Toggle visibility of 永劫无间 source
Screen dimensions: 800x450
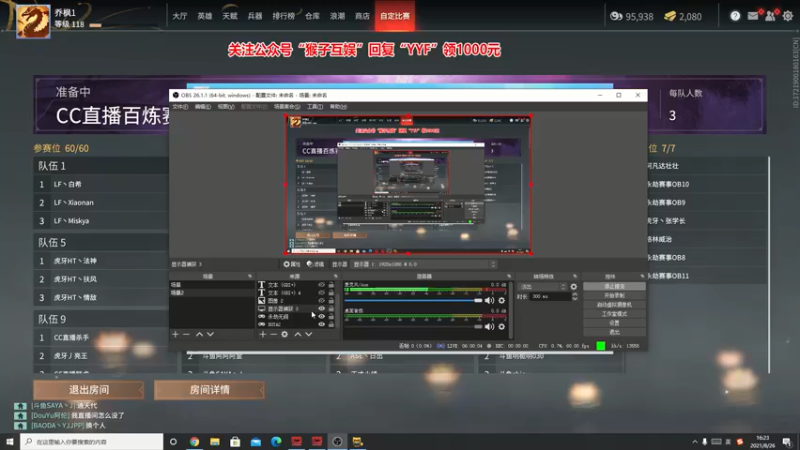coord(321,316)
